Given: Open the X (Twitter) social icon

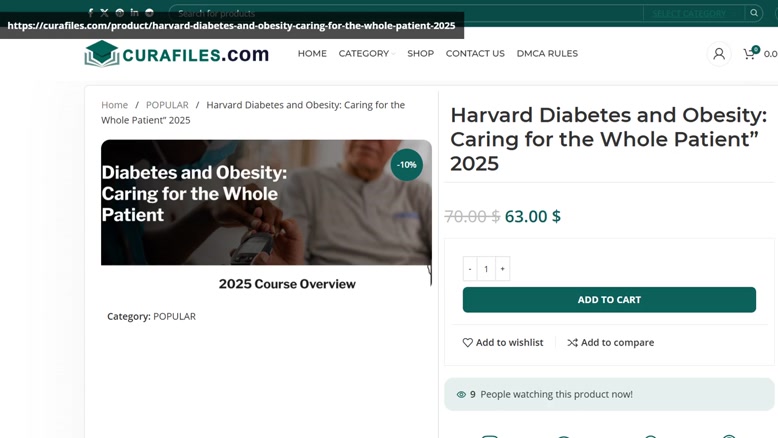Looking at the screenshot, I should pyautogui.click(x=105, y=13).
